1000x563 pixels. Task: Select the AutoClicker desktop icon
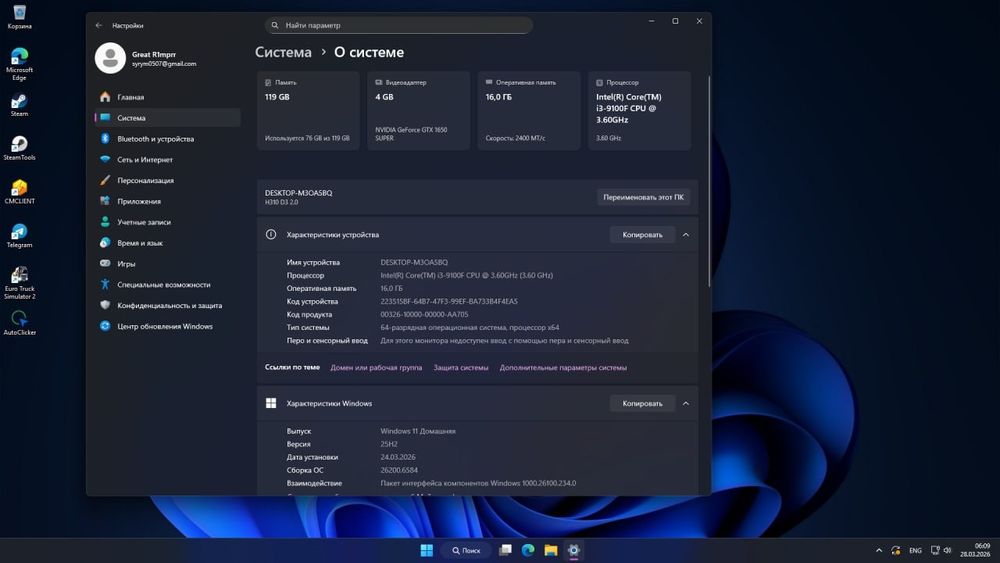19,323
